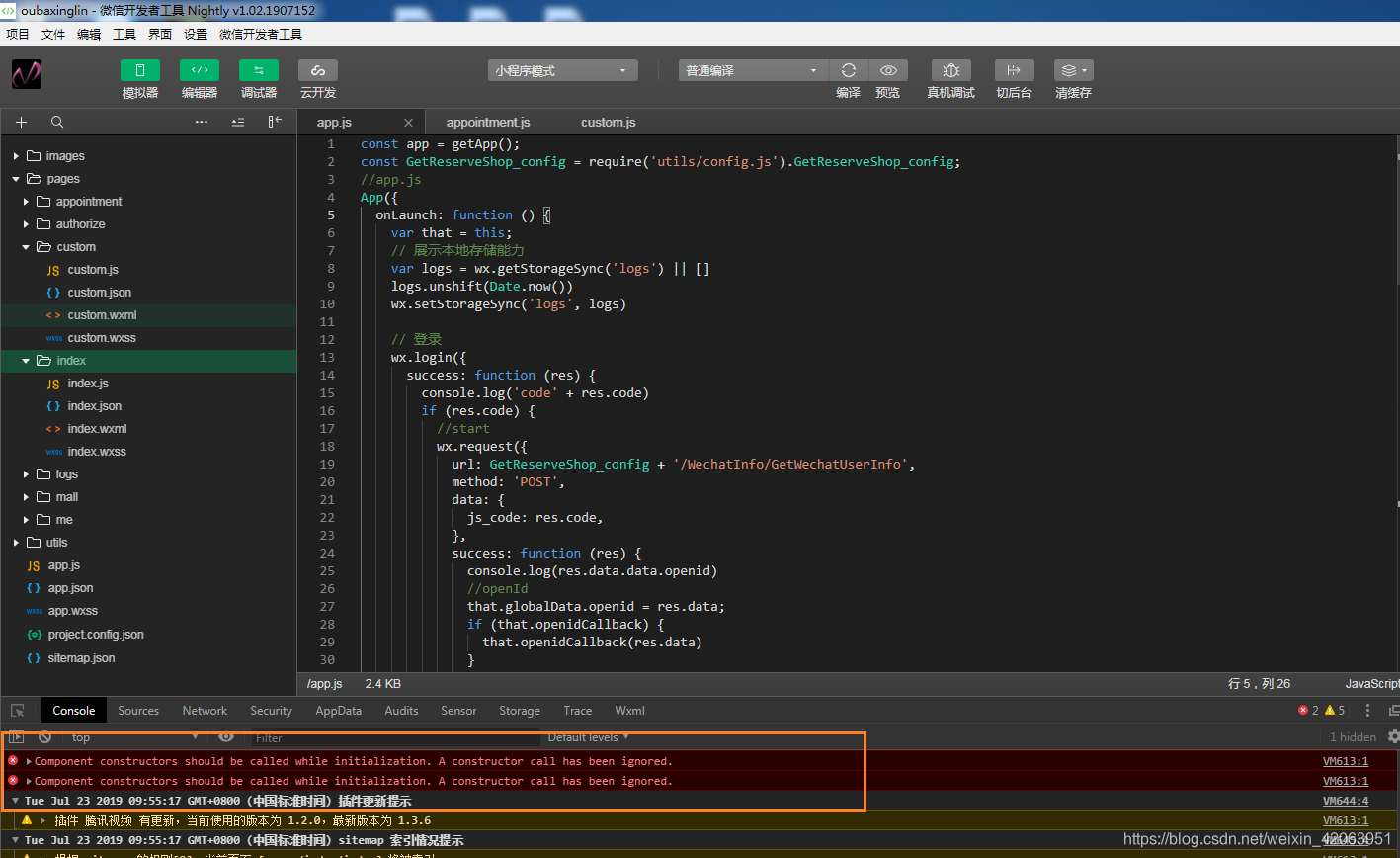The height and width of the screenshot is (858, 1400).
Task: Expand first Component constructors error message
Action: [x=29, y=761]
